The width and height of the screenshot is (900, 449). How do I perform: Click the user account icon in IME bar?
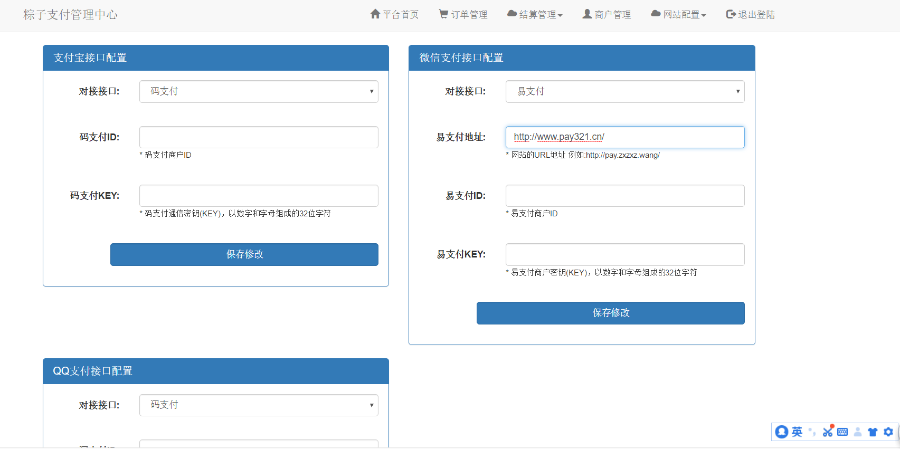pyautogui.click(x=858, y=432)
